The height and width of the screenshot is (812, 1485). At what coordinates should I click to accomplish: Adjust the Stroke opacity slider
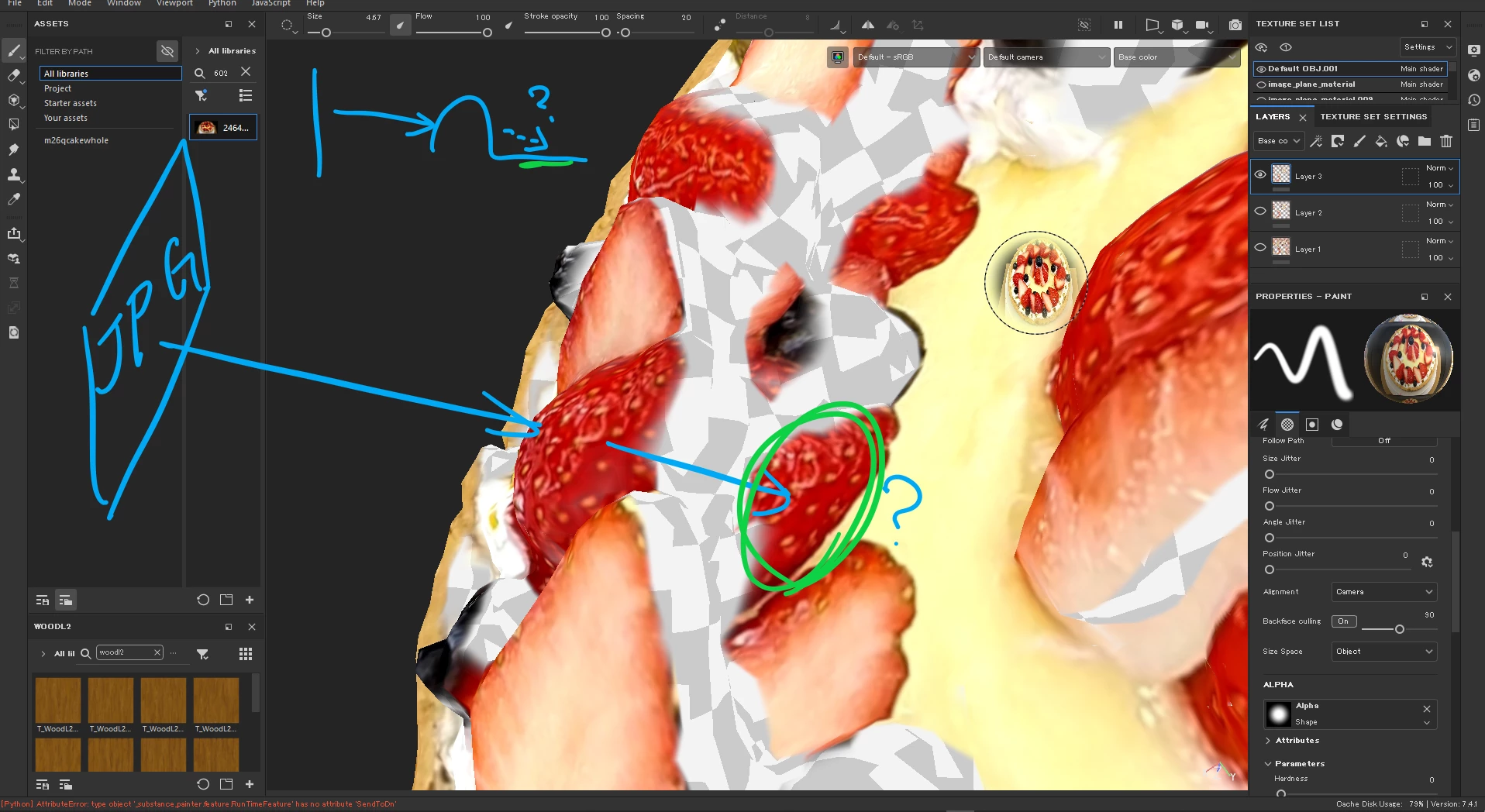click(x=606, y=33)
